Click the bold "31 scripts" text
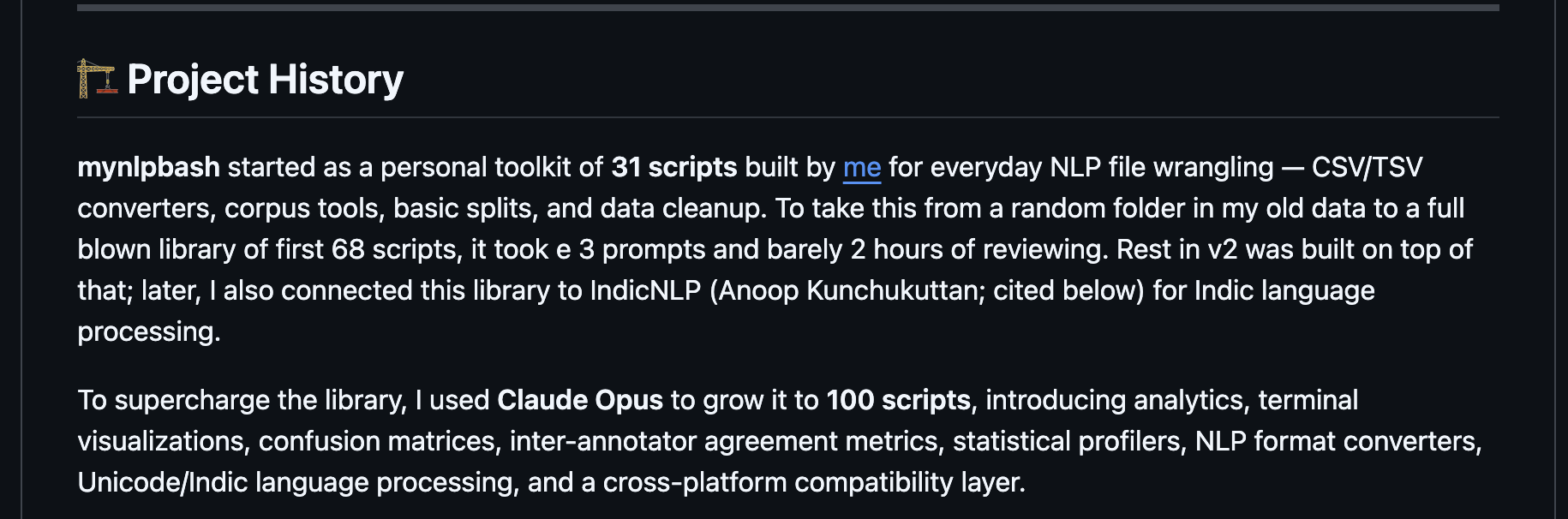The width and height of the screenshot is (1568, 519). click(673, 167)
